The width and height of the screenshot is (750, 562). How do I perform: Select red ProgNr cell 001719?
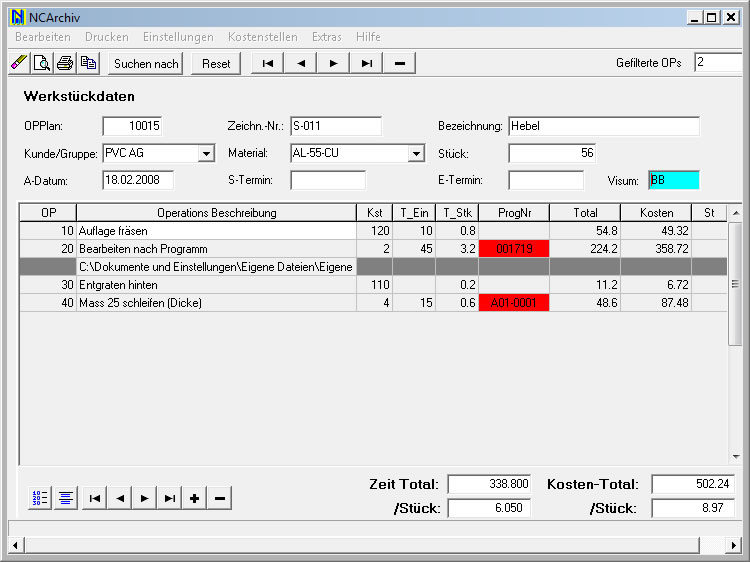[x=513, y=249]
